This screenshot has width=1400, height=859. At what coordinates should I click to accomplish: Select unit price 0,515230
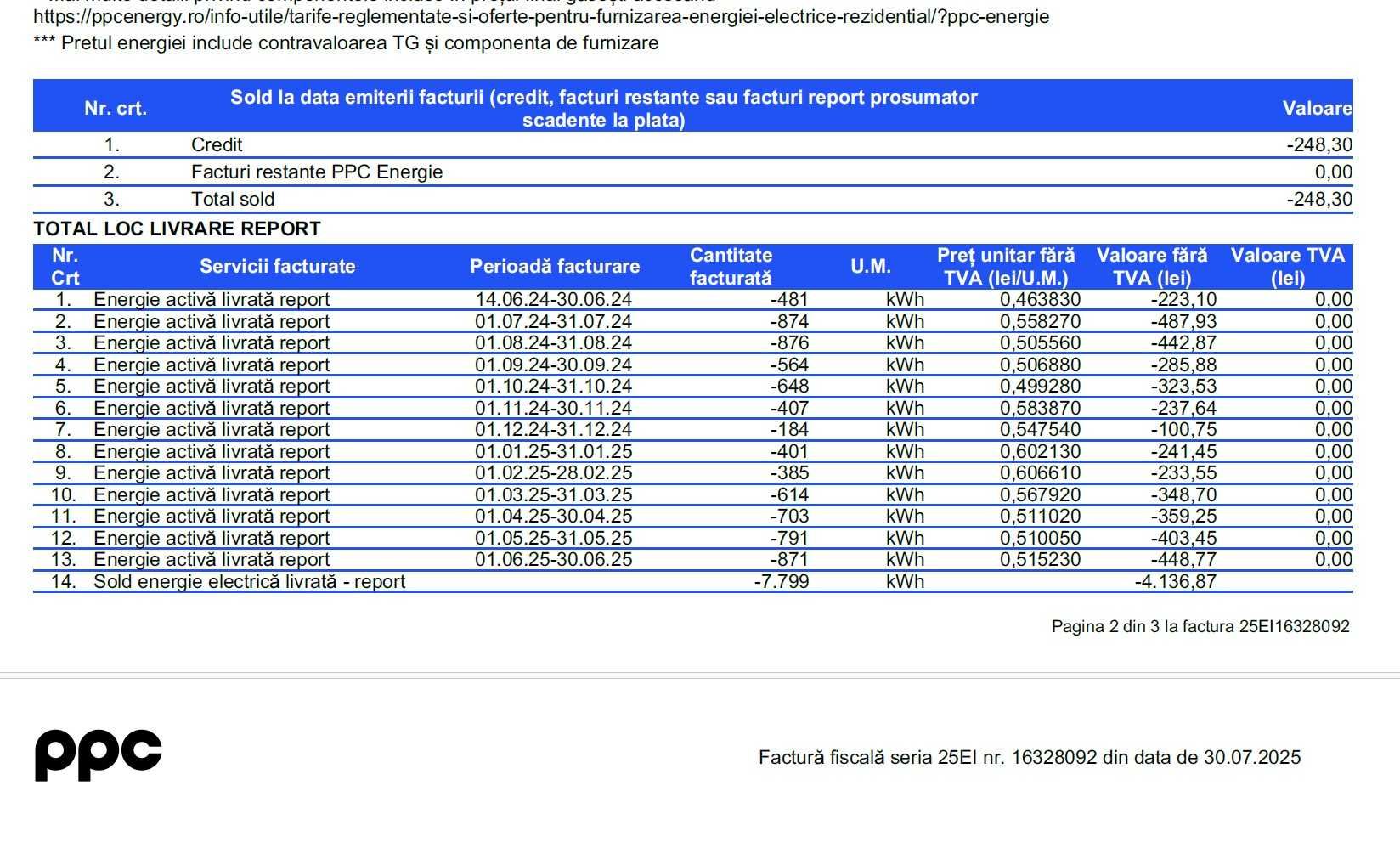coord(1041,560)
